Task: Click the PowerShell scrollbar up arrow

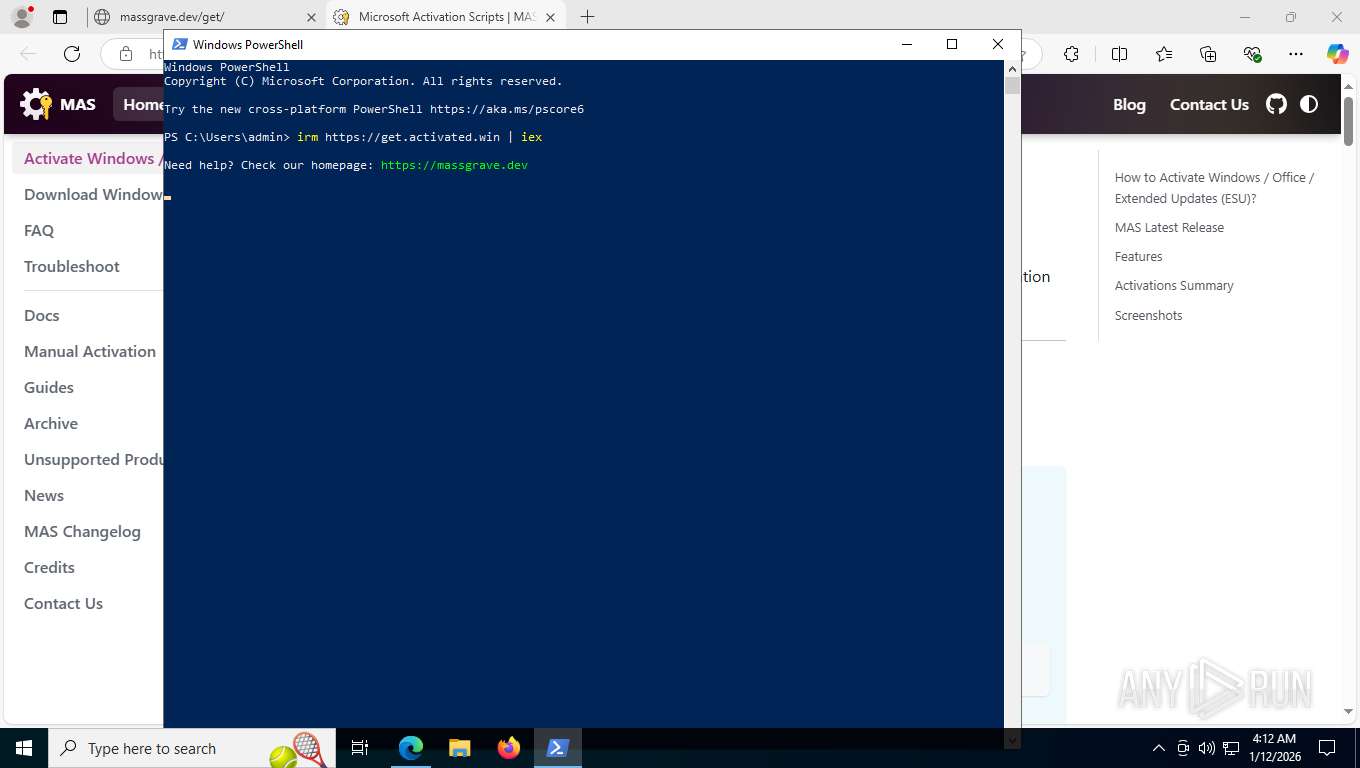Action: coord(1012,67)
